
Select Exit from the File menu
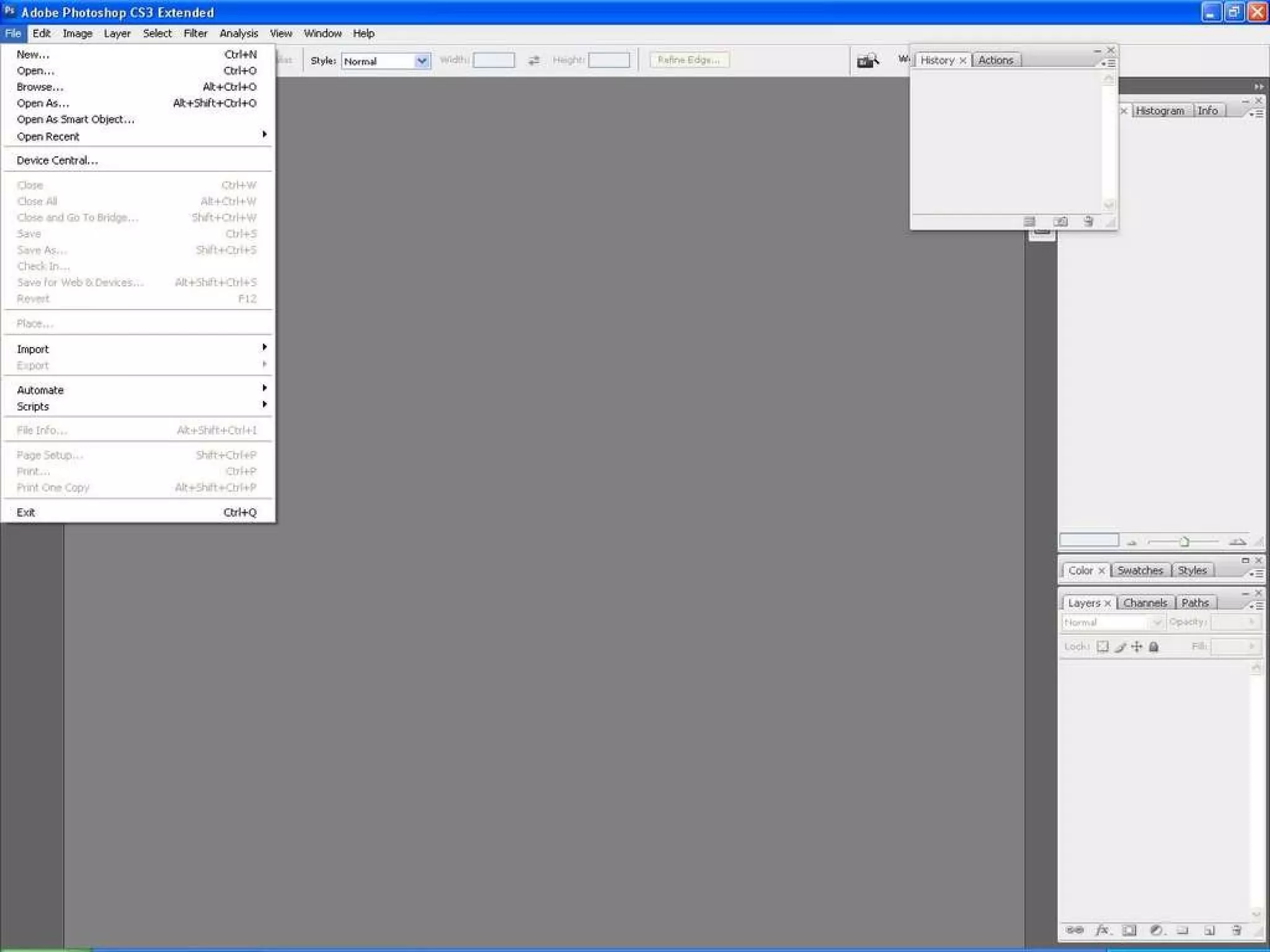pyautogui.click(x=26, y=513)
